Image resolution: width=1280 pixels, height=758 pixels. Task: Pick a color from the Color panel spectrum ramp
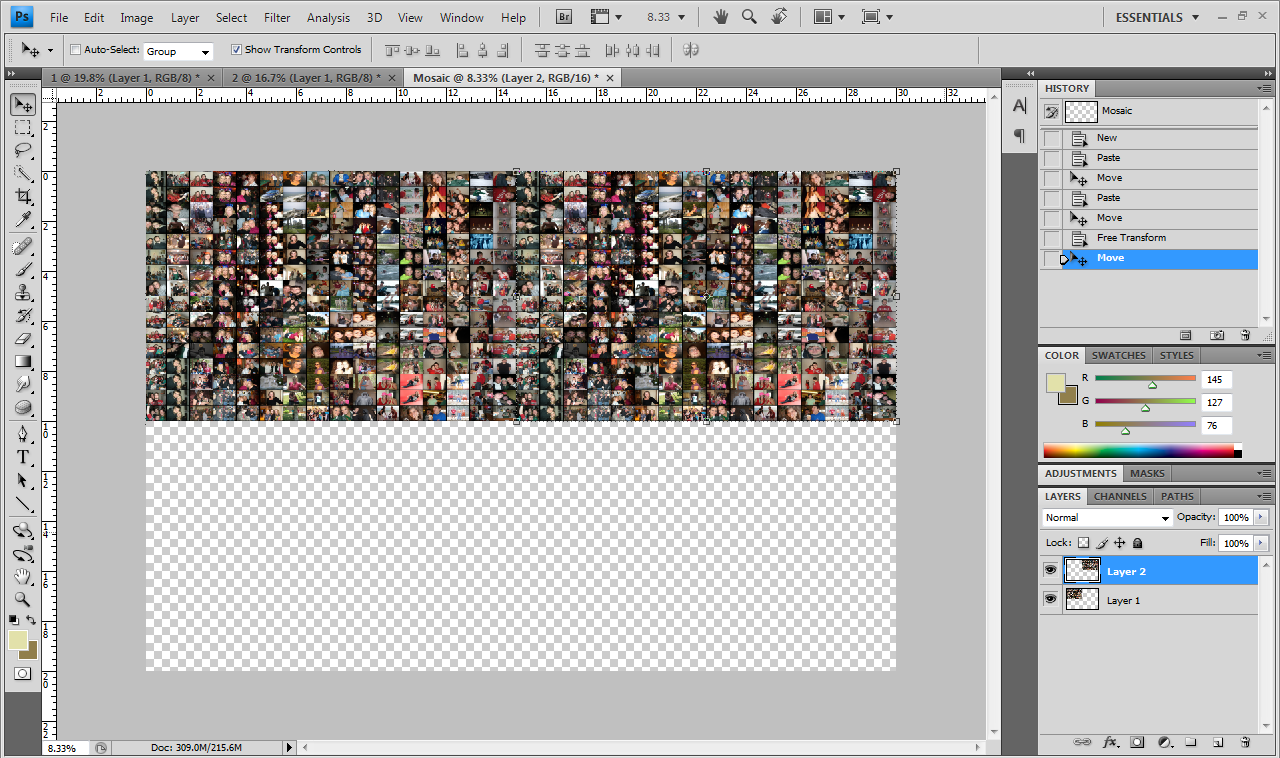pyautogui.click(x=1138, y=451)
